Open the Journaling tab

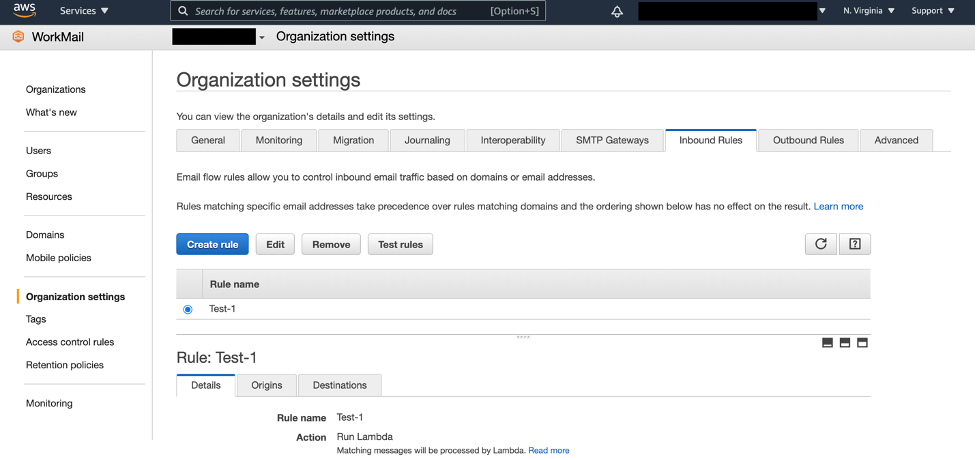click(427, 140)
